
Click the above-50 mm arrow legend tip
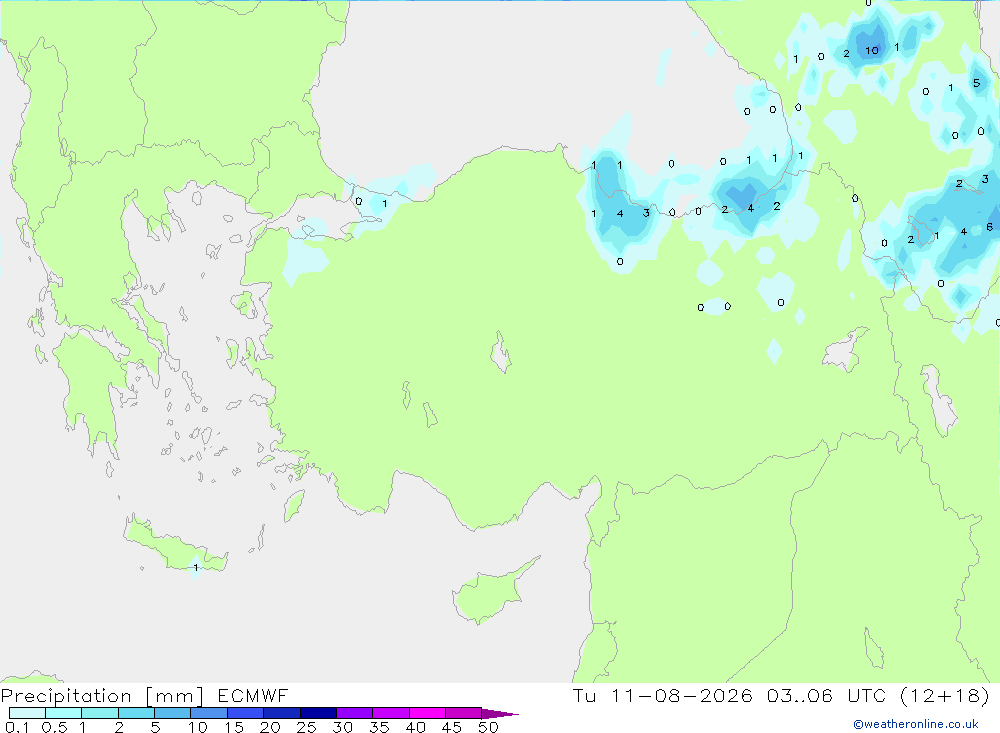(x=500, y=714)
